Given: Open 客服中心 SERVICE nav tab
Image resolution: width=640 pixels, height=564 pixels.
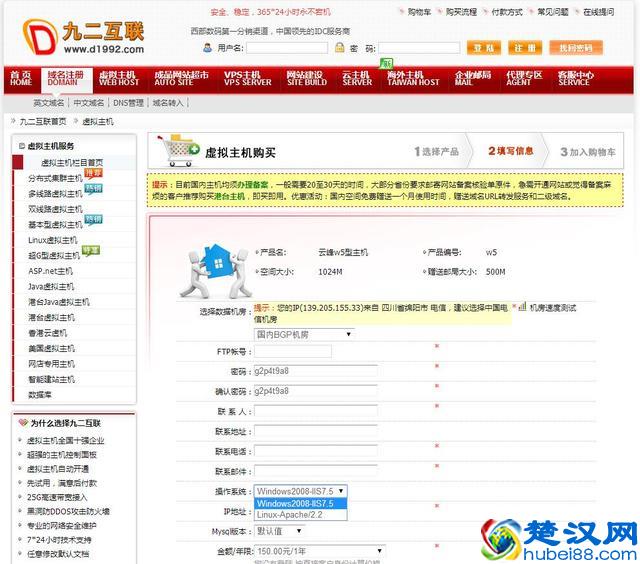Looking at the screenshot, I should 576,78.
